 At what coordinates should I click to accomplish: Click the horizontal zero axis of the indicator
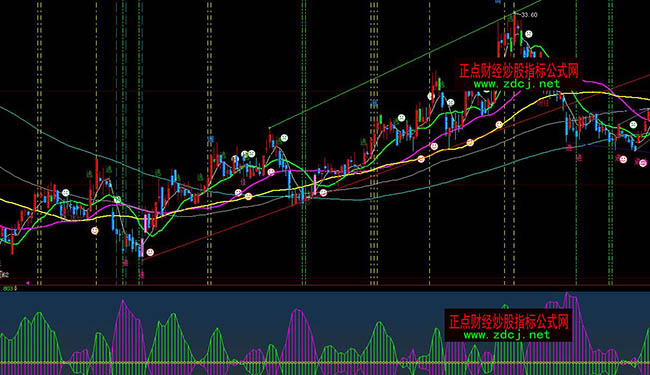click(325, 363)
